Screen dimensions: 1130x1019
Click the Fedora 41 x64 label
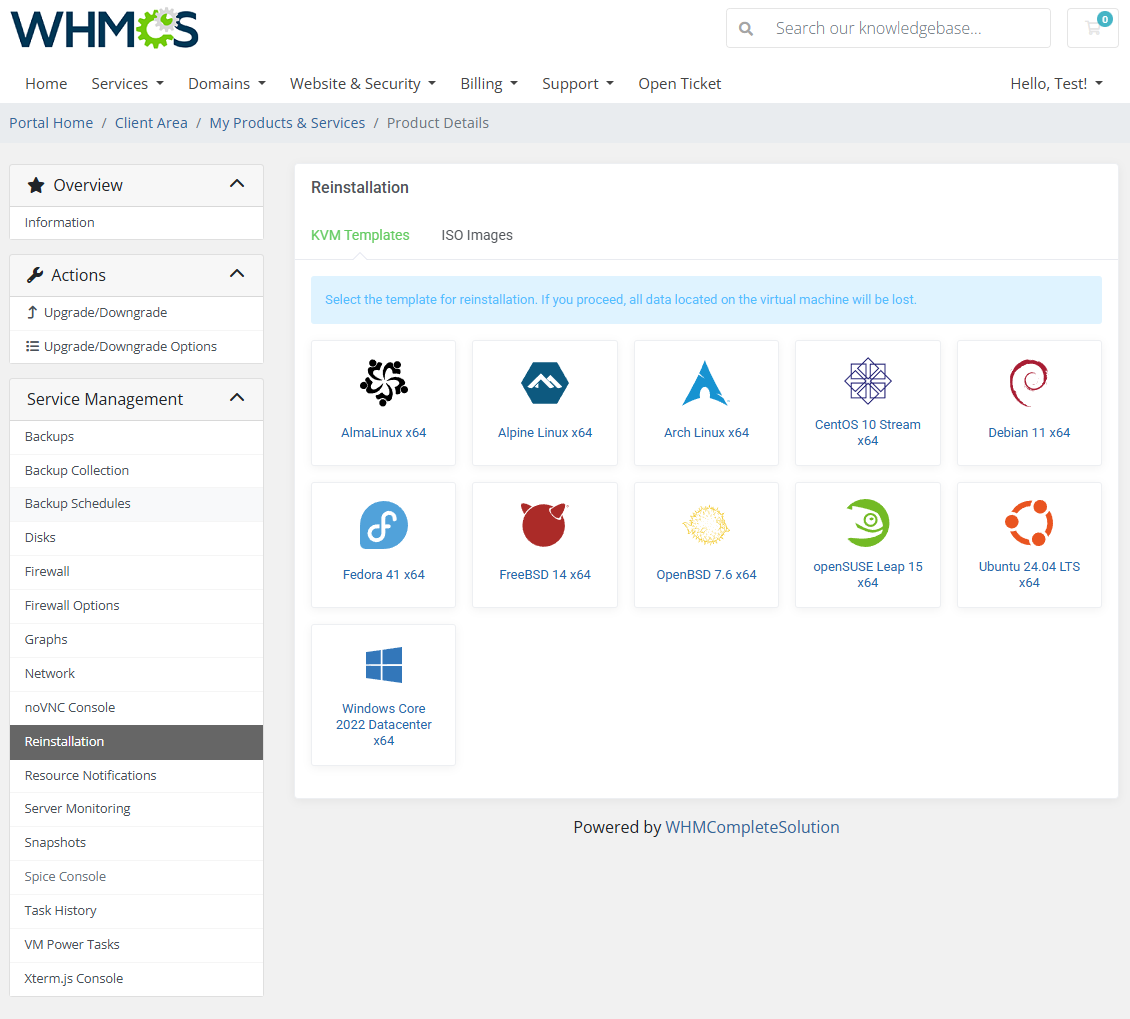[383, 574]
